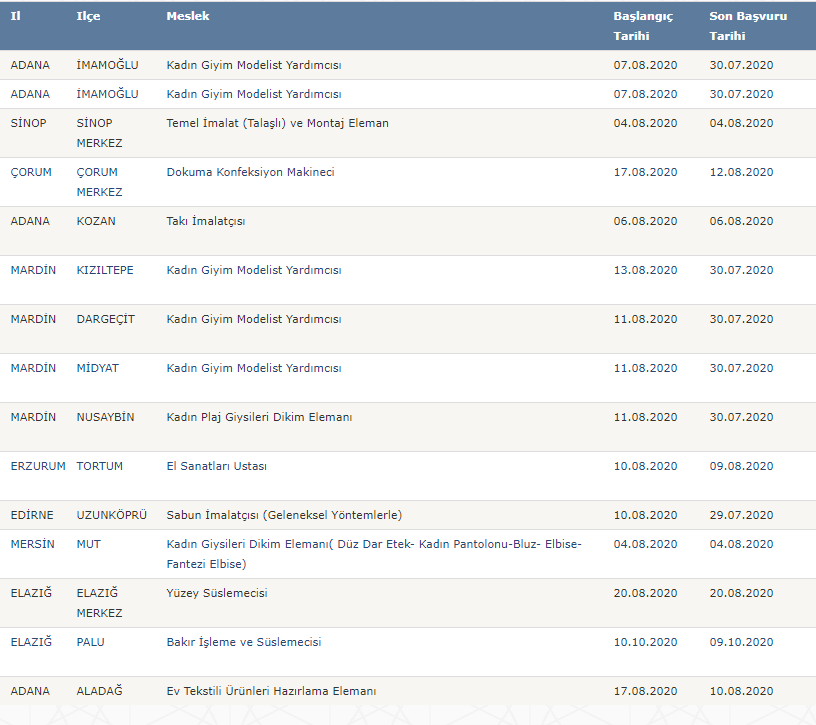Open Kadın Plaj Giysileri Dikim Elemanı
816x725 pixels.
click(x=259, y=417)
